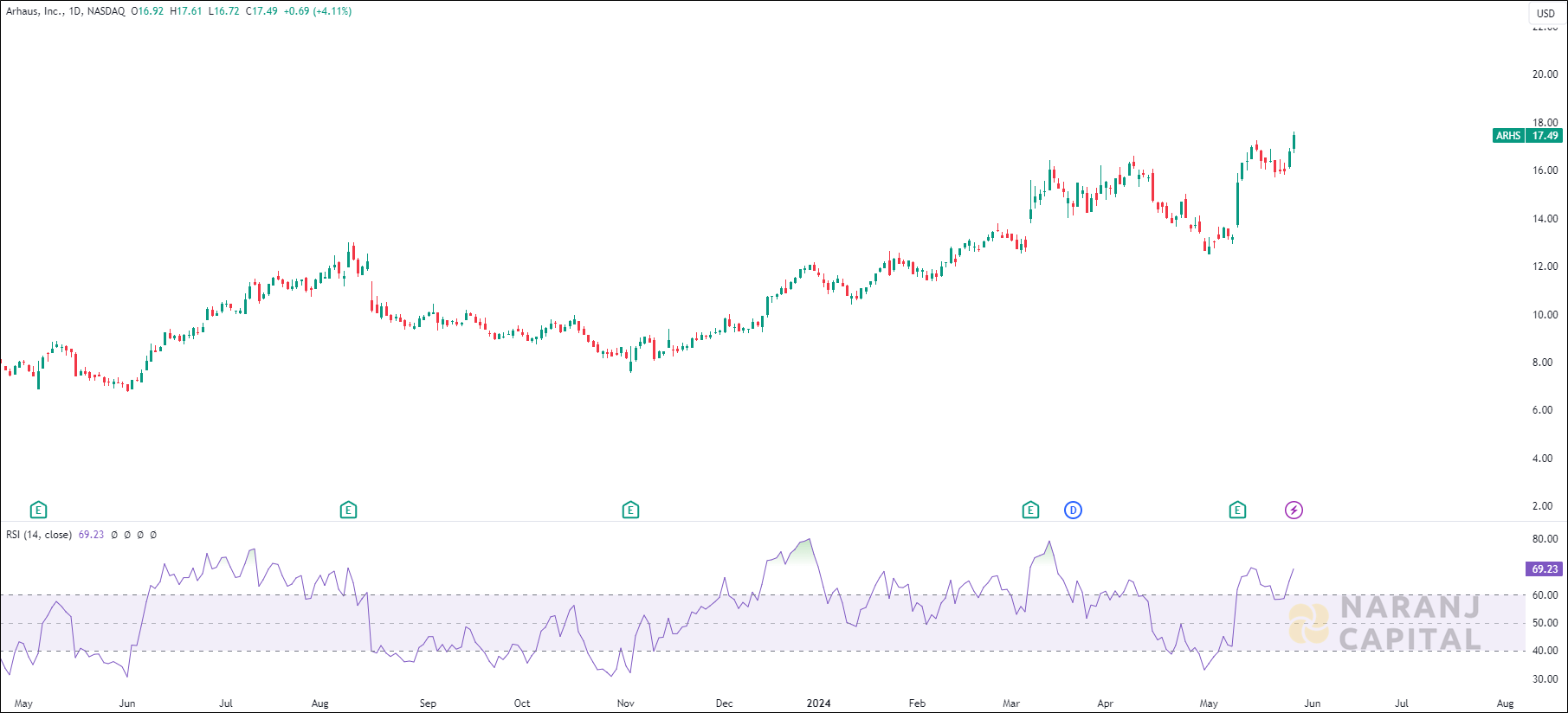Screen dimensions: 1568x713
Task: Click the earliest earnings marker near May 2023
Action: click(x=38, y=511)
